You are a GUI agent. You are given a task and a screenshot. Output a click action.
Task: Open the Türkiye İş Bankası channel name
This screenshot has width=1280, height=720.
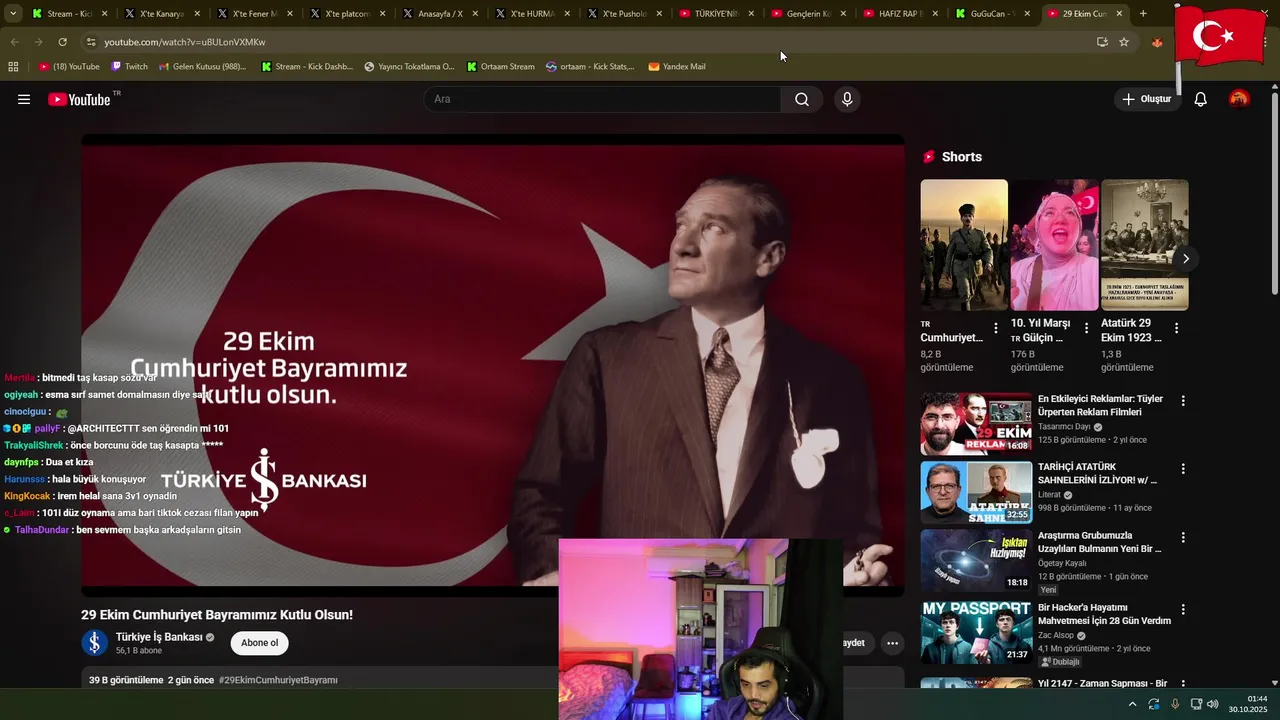tap(159, 637)
